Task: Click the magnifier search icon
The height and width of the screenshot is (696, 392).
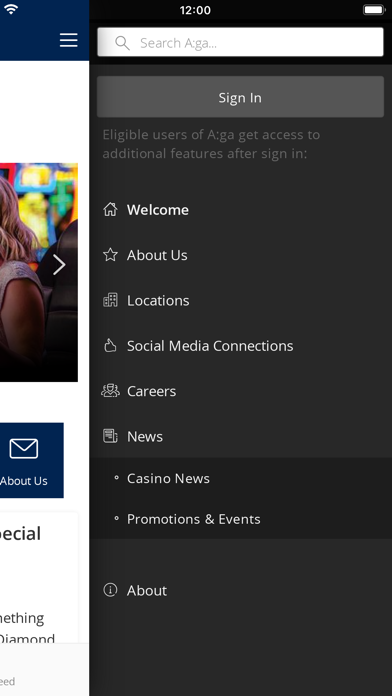Action: click(122, 43)
